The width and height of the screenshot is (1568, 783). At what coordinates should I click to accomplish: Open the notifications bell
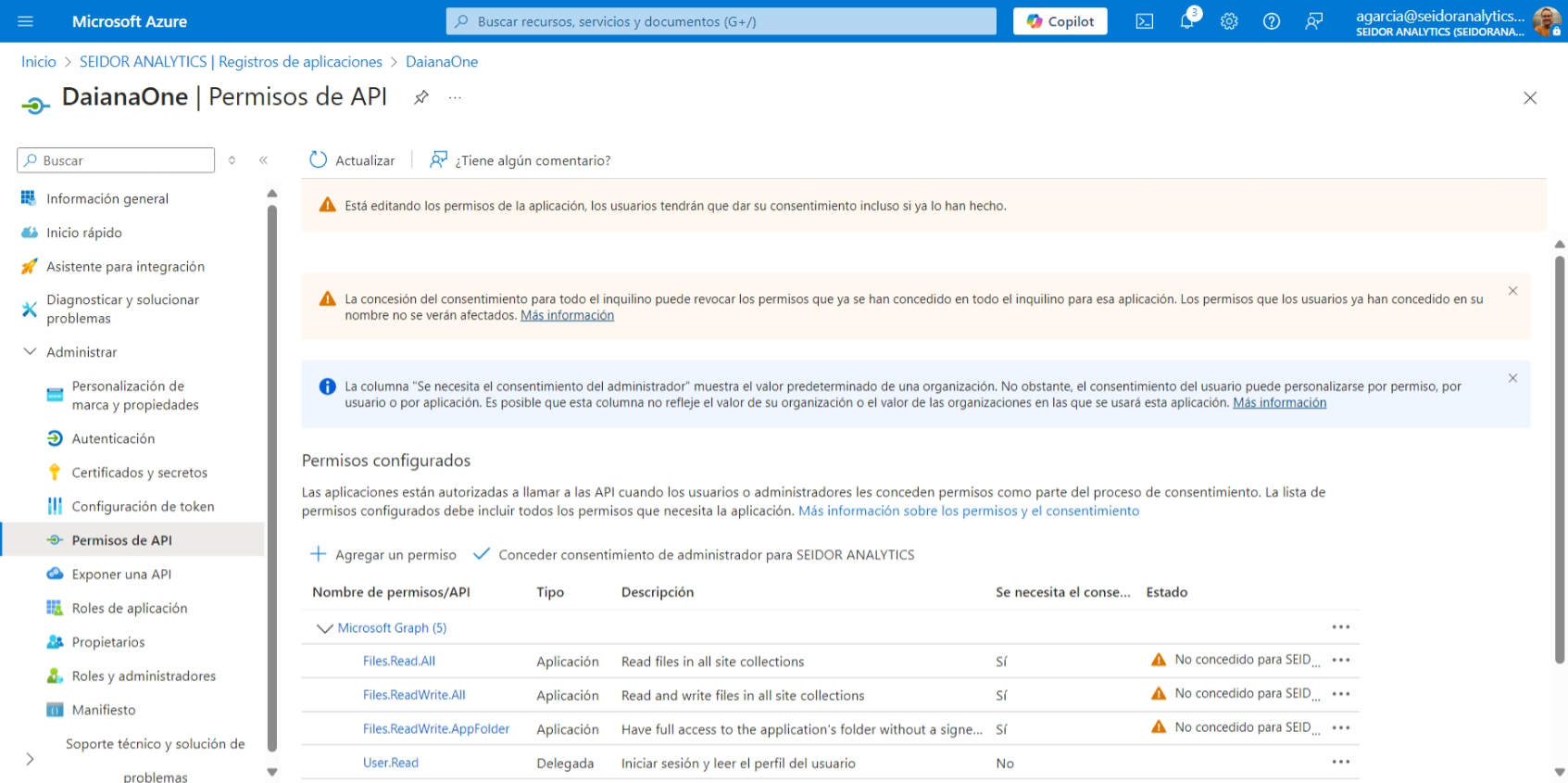(x=1186, y=21)
